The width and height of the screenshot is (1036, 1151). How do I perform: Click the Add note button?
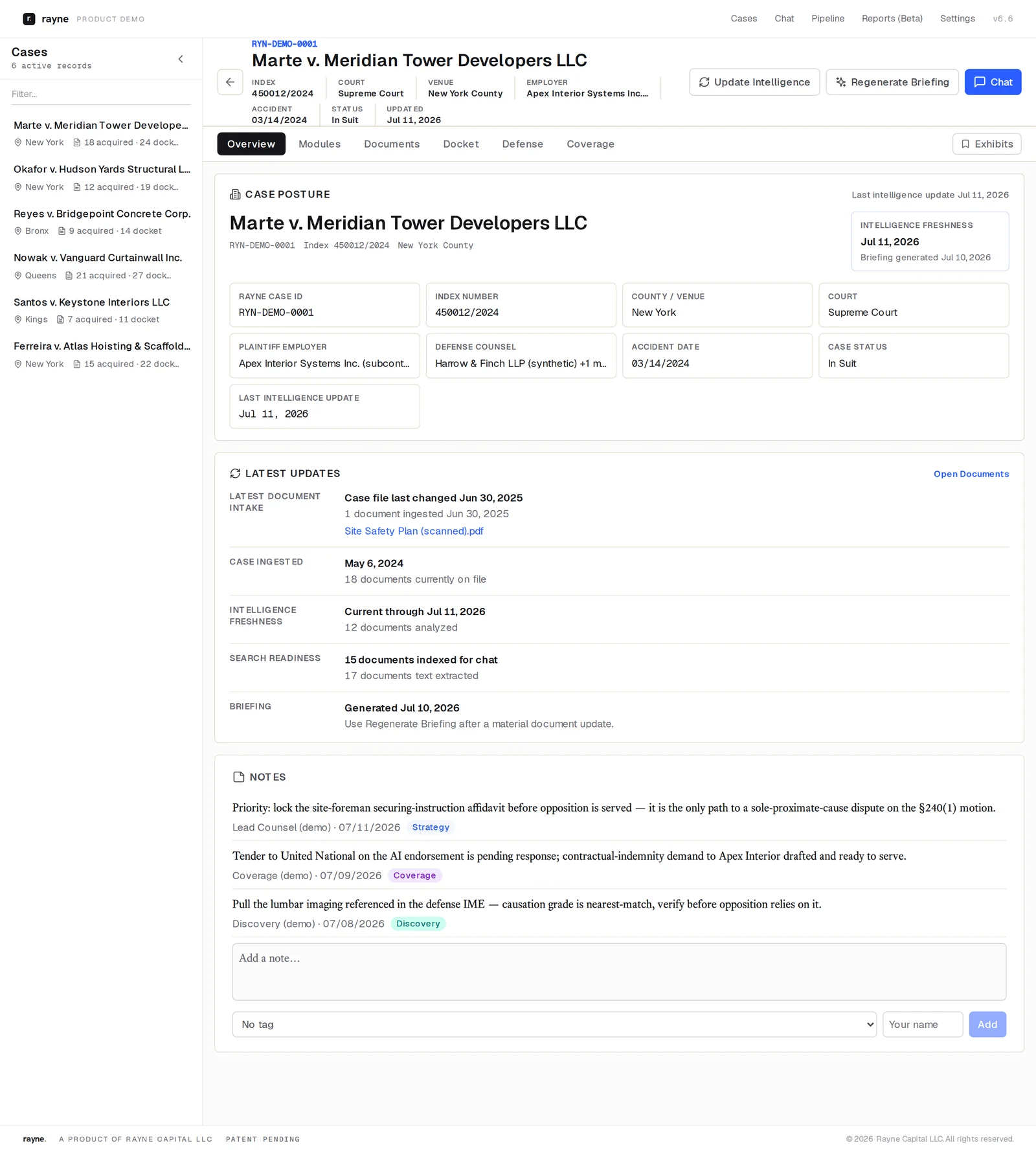pos(987,1024)
